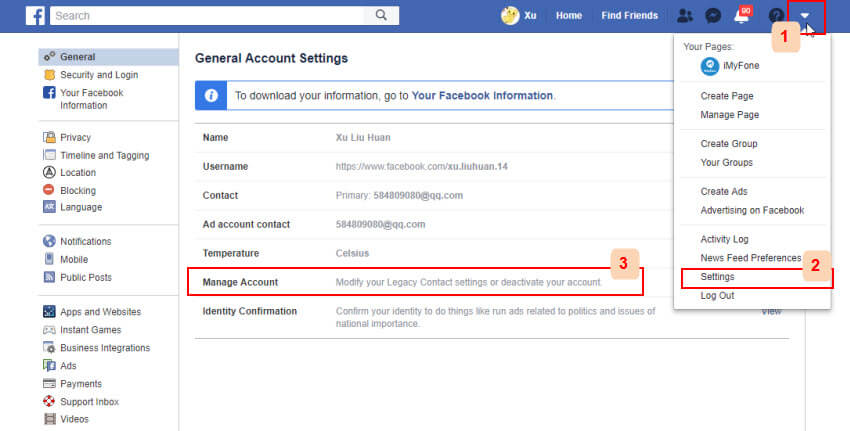Click the blue info icon in banner
This screenshot has width=850, height=431.
point(211,95)
